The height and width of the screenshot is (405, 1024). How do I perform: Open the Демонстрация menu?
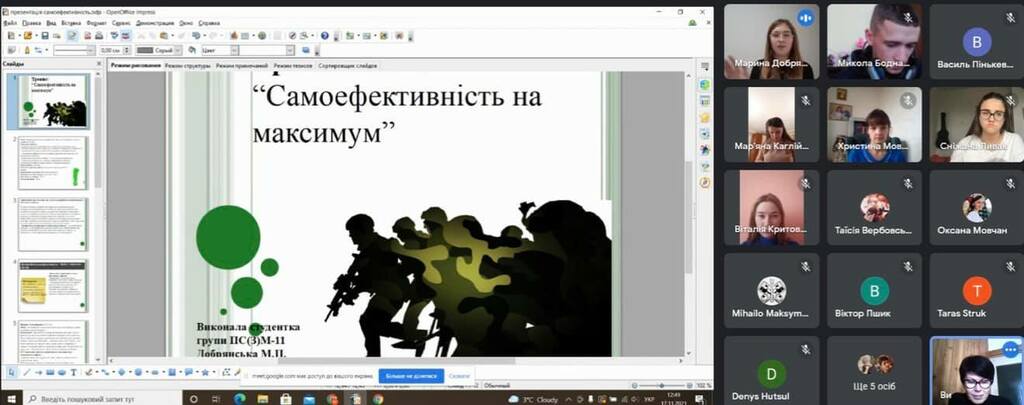155,21
